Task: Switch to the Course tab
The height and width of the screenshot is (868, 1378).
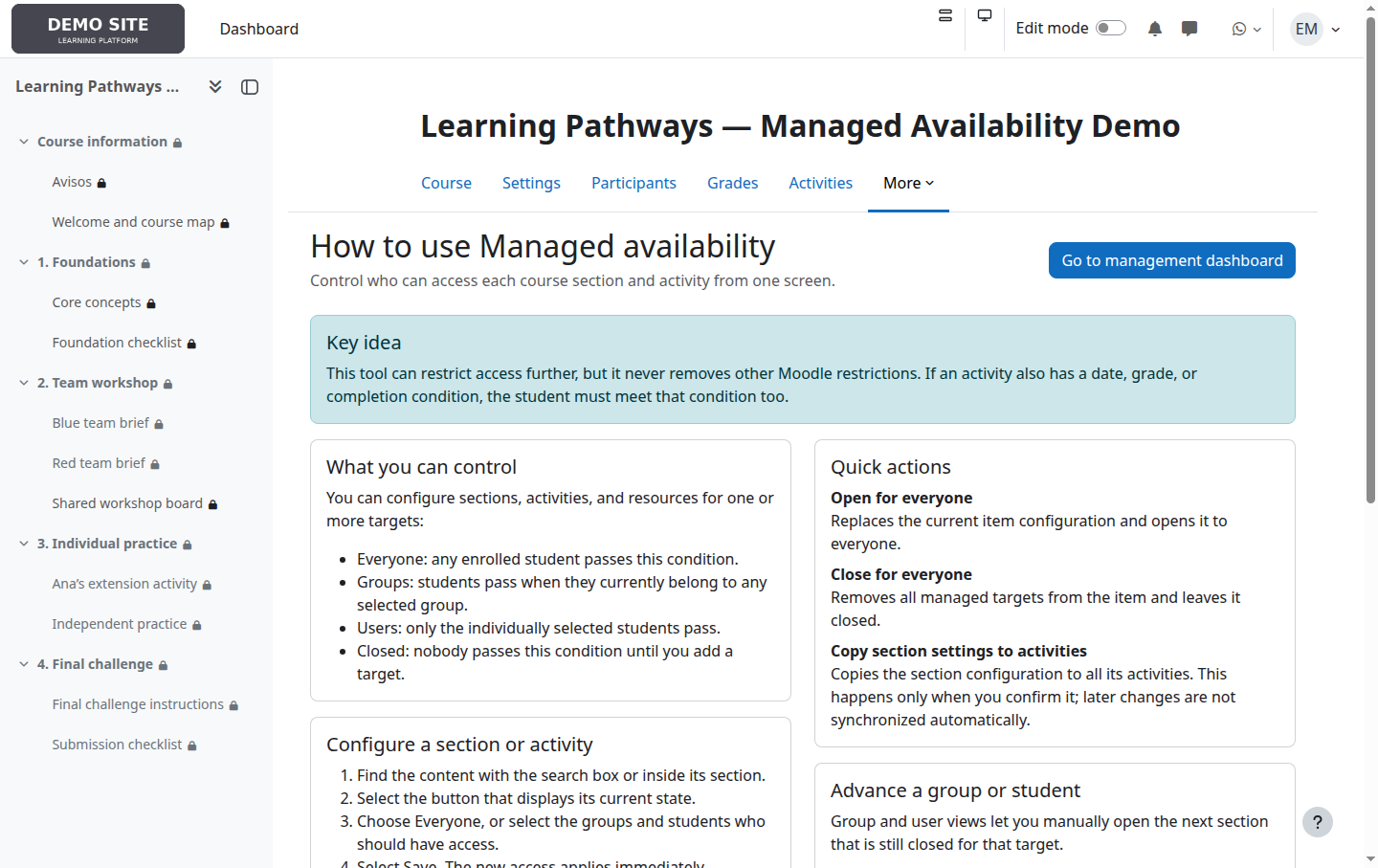Action: coord(446,183)
